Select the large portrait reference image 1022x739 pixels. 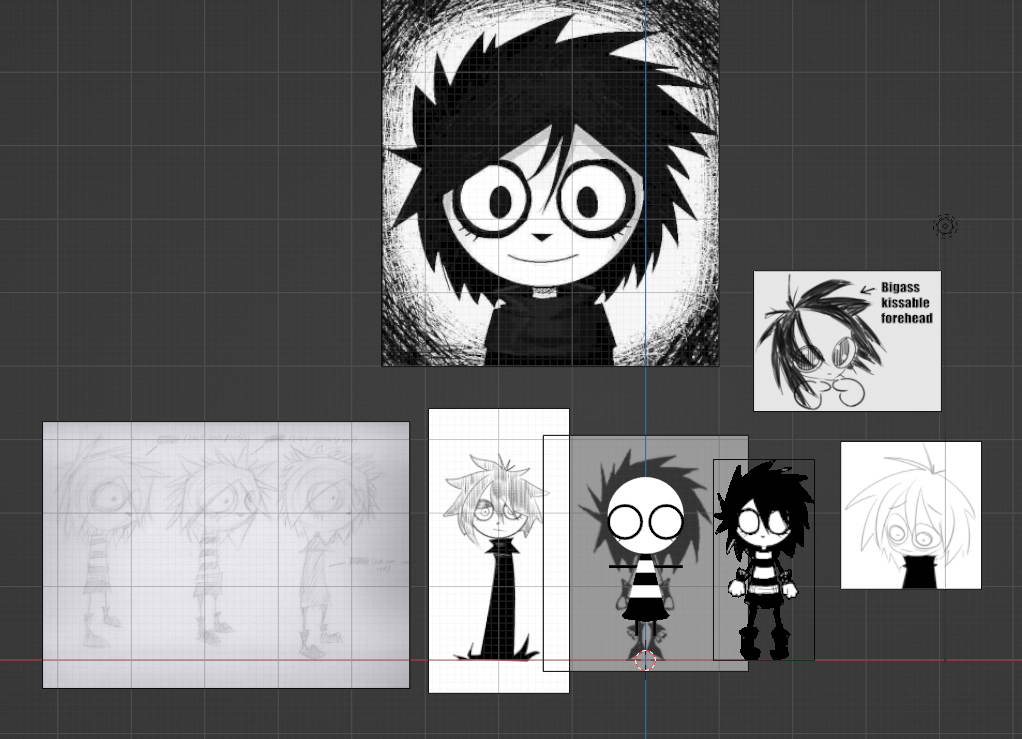point(550,182)
